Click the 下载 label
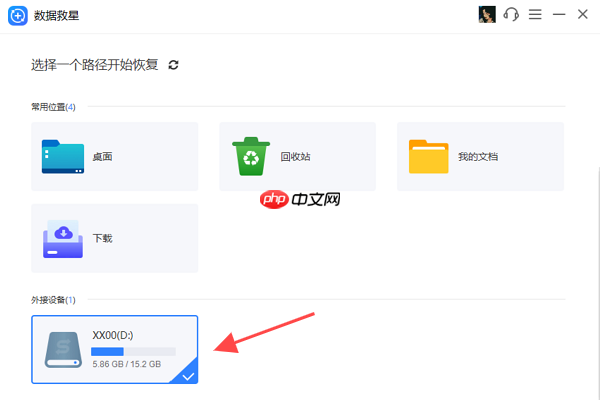The image size is (600, 400). 103,238
